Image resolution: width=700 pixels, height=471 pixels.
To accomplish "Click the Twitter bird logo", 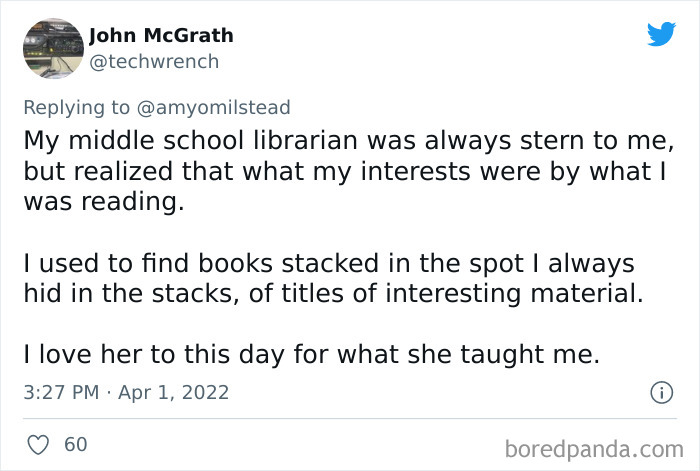I will click(x=661, y=34).
